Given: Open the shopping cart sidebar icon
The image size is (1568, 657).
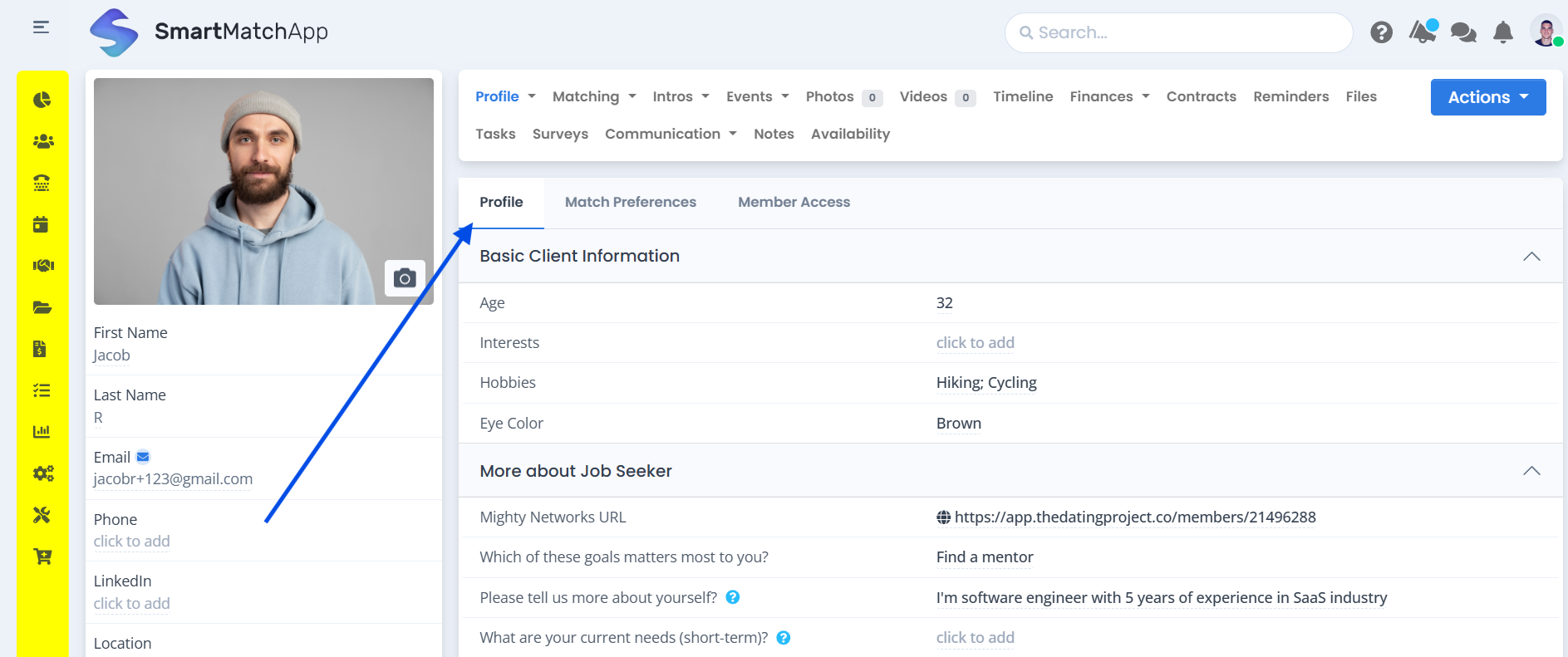Looking at the screenshot, I should pos(42,556).
